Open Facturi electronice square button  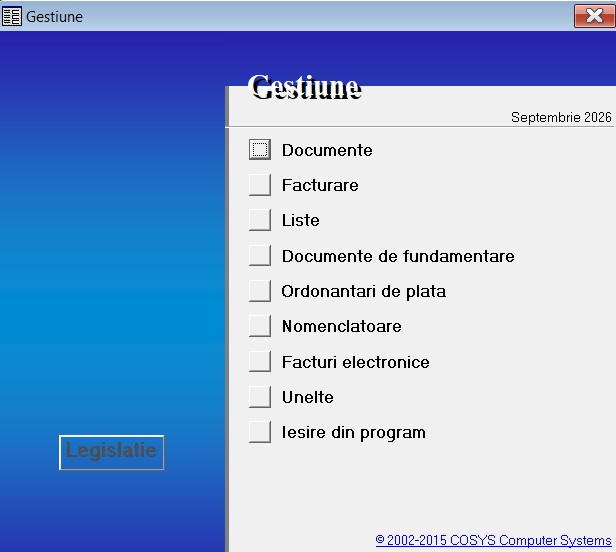click(x=260, y=361)
